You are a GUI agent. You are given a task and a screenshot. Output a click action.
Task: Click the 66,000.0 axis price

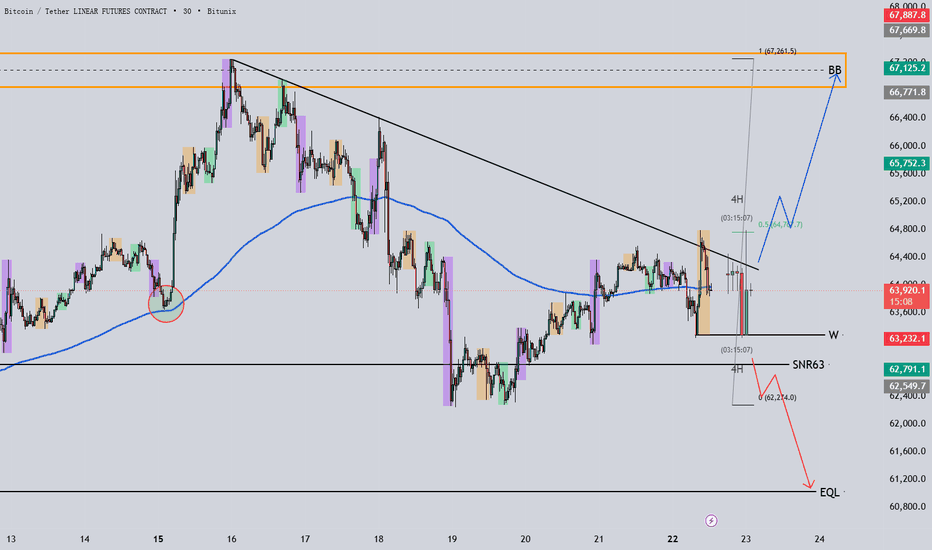(908, 146)
